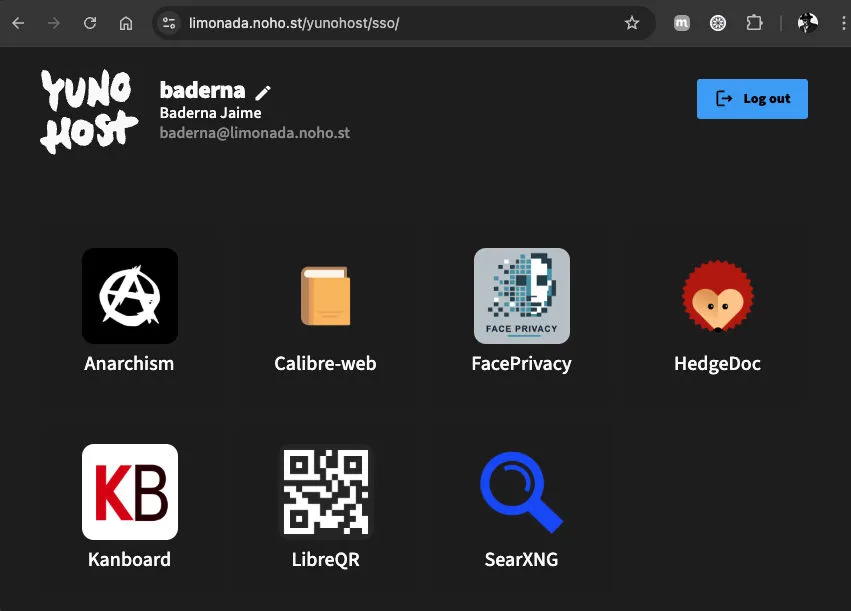Viewport: 851px width, 611px height.
Task: Open the HedgeDoc hedgehog icon
Action: [x=717, y=296]
